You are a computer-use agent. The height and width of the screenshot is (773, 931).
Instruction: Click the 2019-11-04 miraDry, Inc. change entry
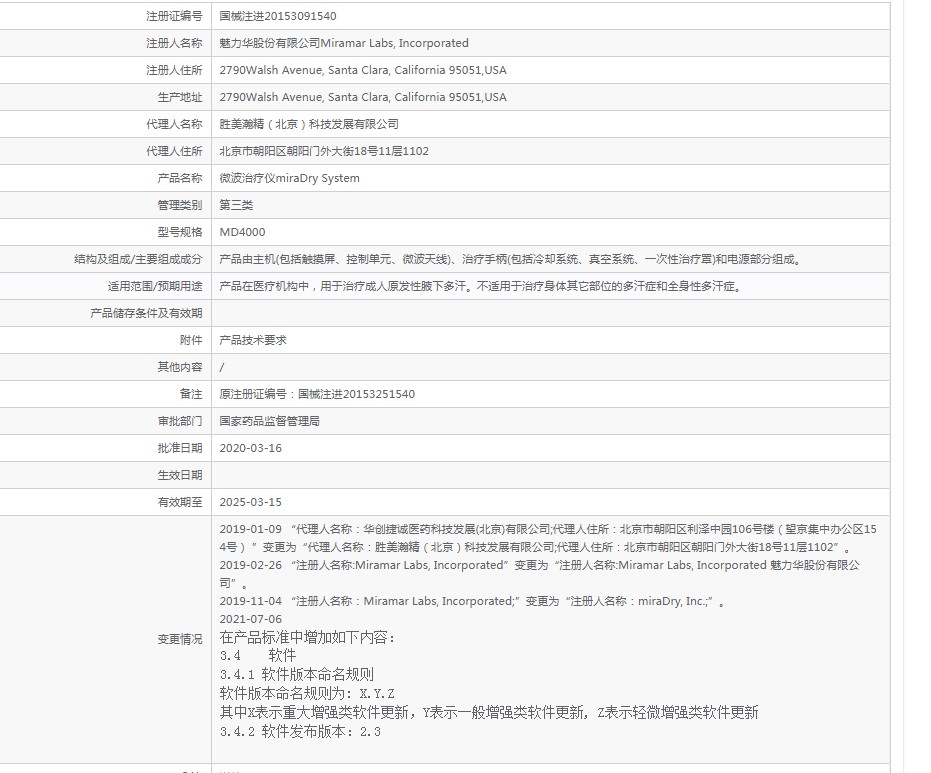(x=472, y=601)
